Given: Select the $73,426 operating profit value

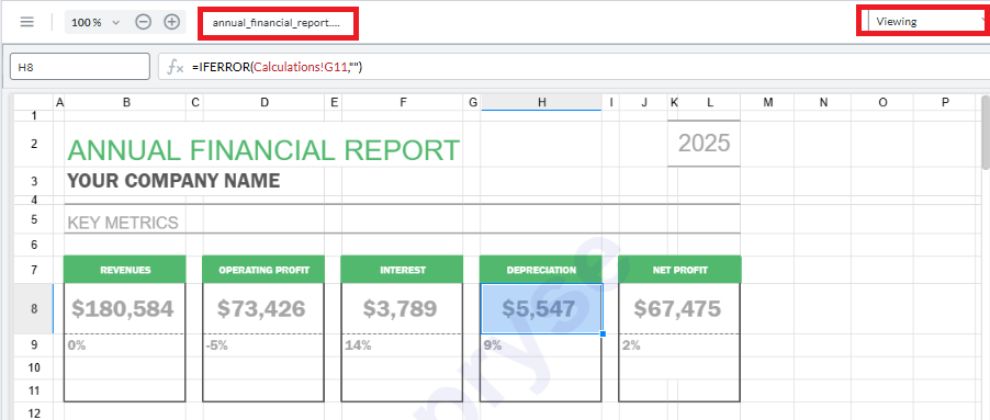Looking at the screenshot, I should coord(261,309).
